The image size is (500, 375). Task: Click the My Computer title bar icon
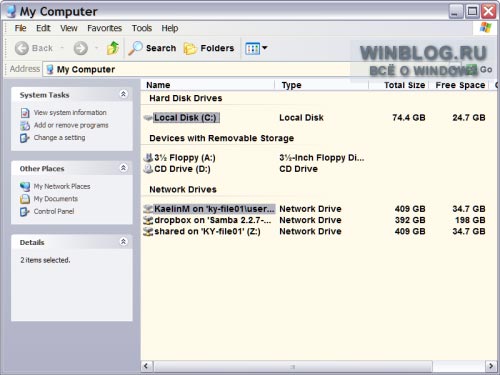tap(11, 12)
